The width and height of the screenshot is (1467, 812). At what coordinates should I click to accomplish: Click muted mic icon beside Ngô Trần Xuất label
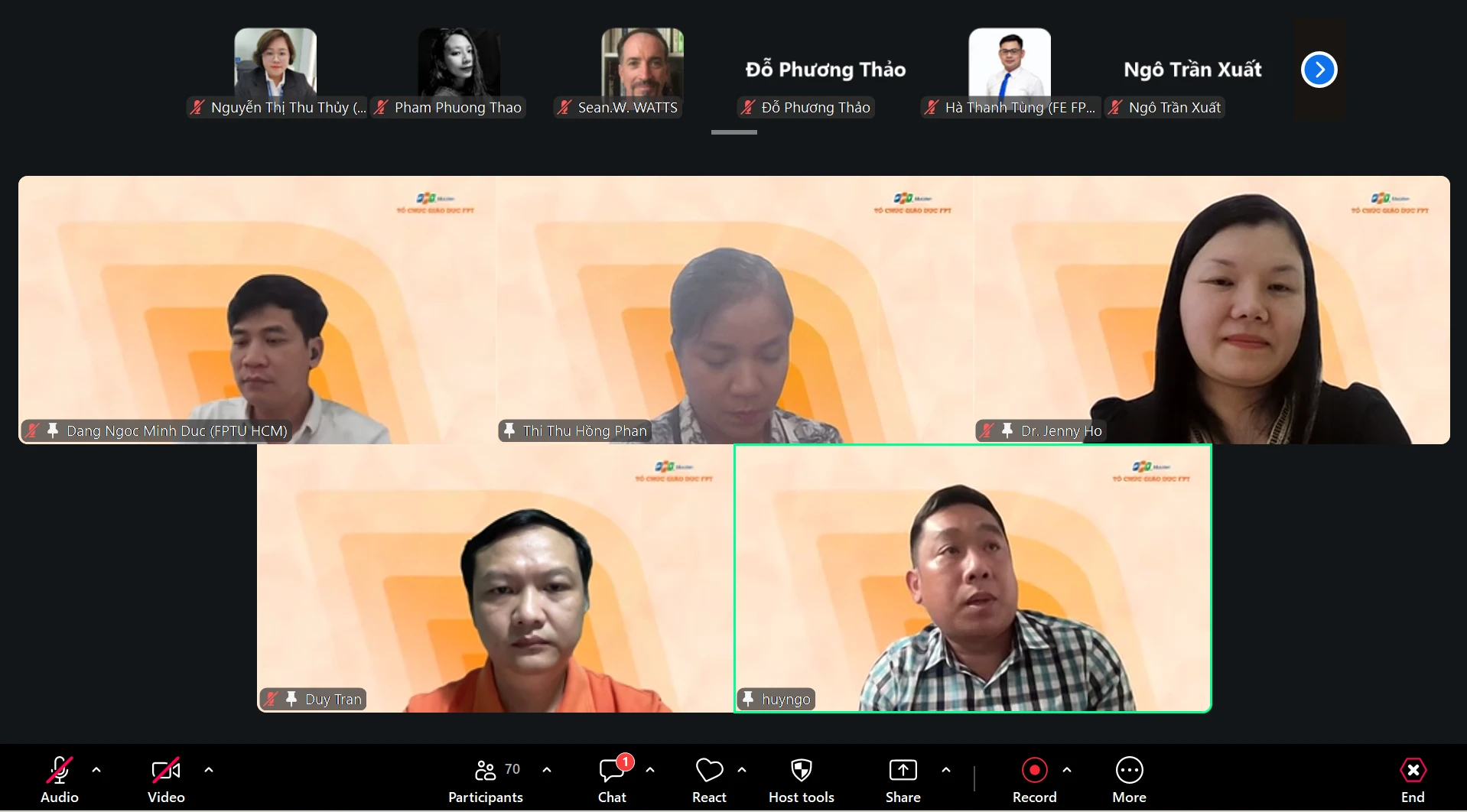pos(1115,108)
